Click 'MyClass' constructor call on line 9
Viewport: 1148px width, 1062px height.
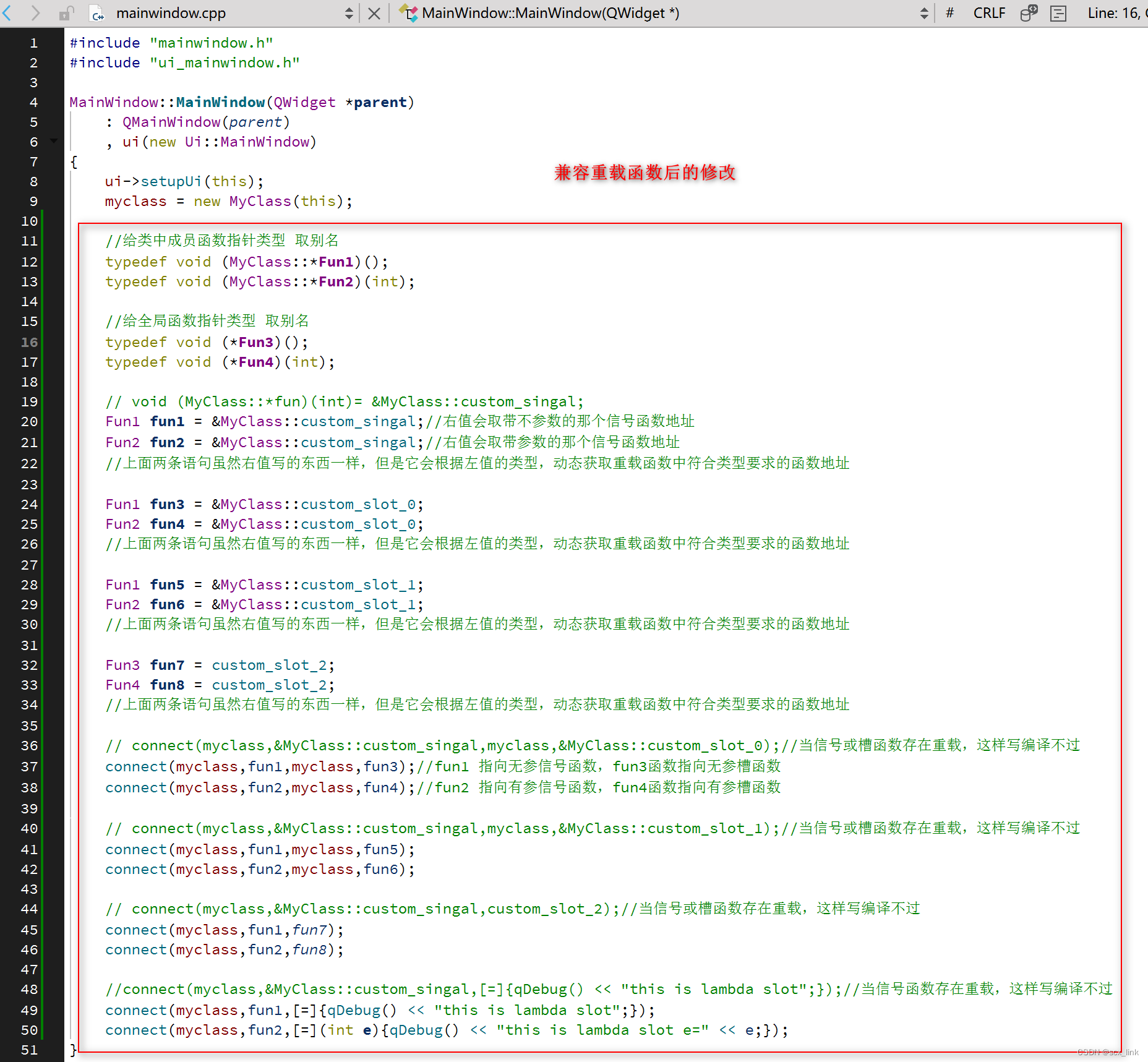(x=260, y=201)
